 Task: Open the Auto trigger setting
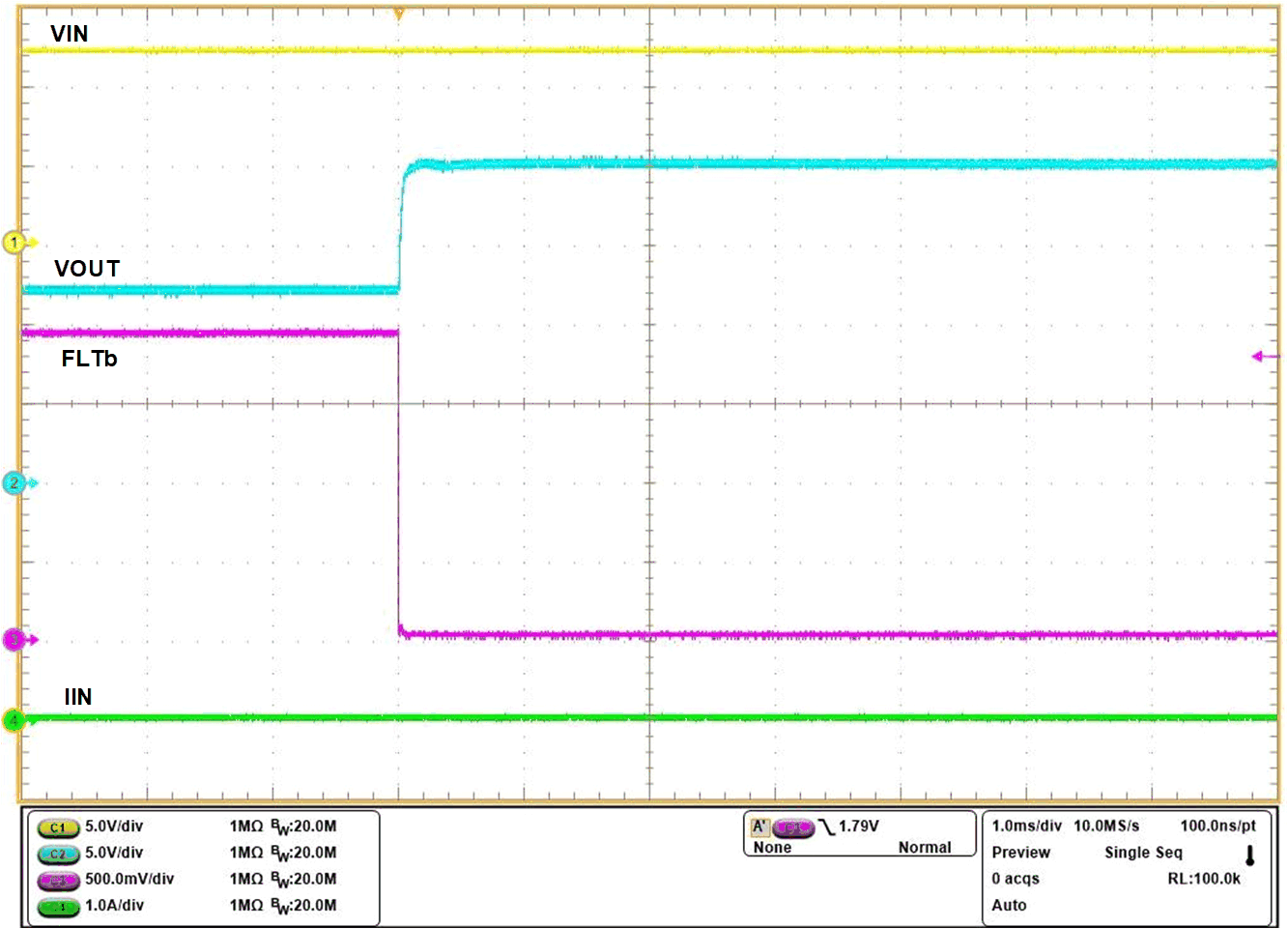[x=1008, y=905]
